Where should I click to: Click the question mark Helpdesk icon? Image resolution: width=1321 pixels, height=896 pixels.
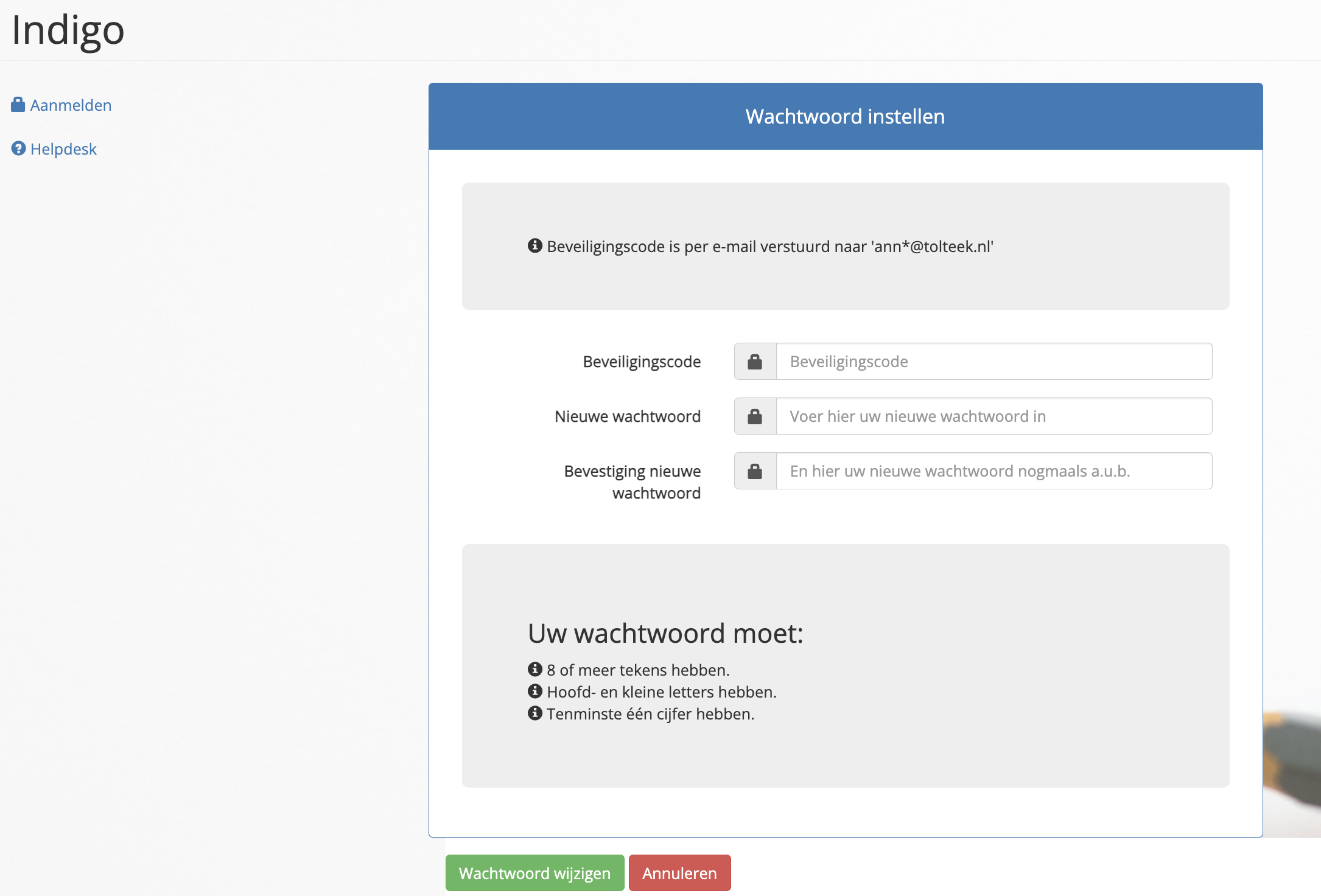[x=18, y=149]
